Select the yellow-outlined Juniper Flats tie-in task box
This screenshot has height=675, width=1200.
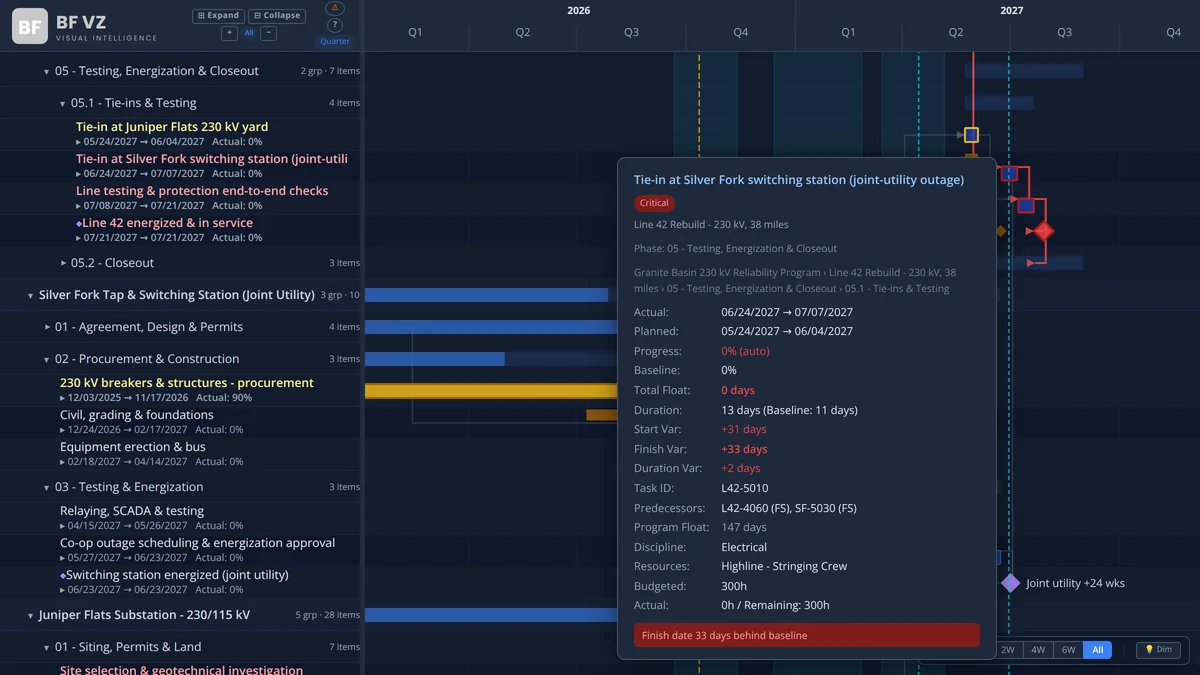(x=971, y=135)
